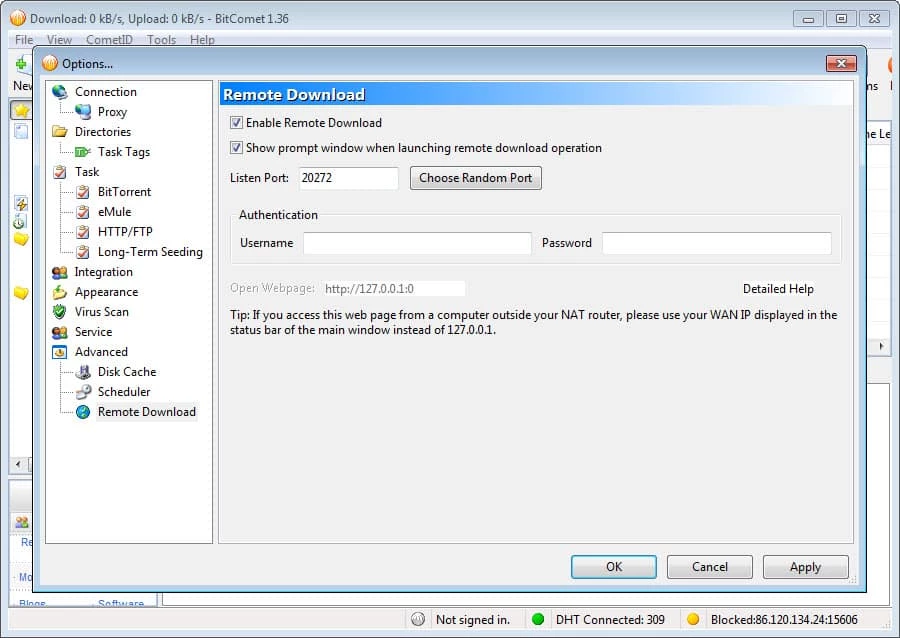Click 'DHT Connected: 309' in status bar

click(610, 620)
